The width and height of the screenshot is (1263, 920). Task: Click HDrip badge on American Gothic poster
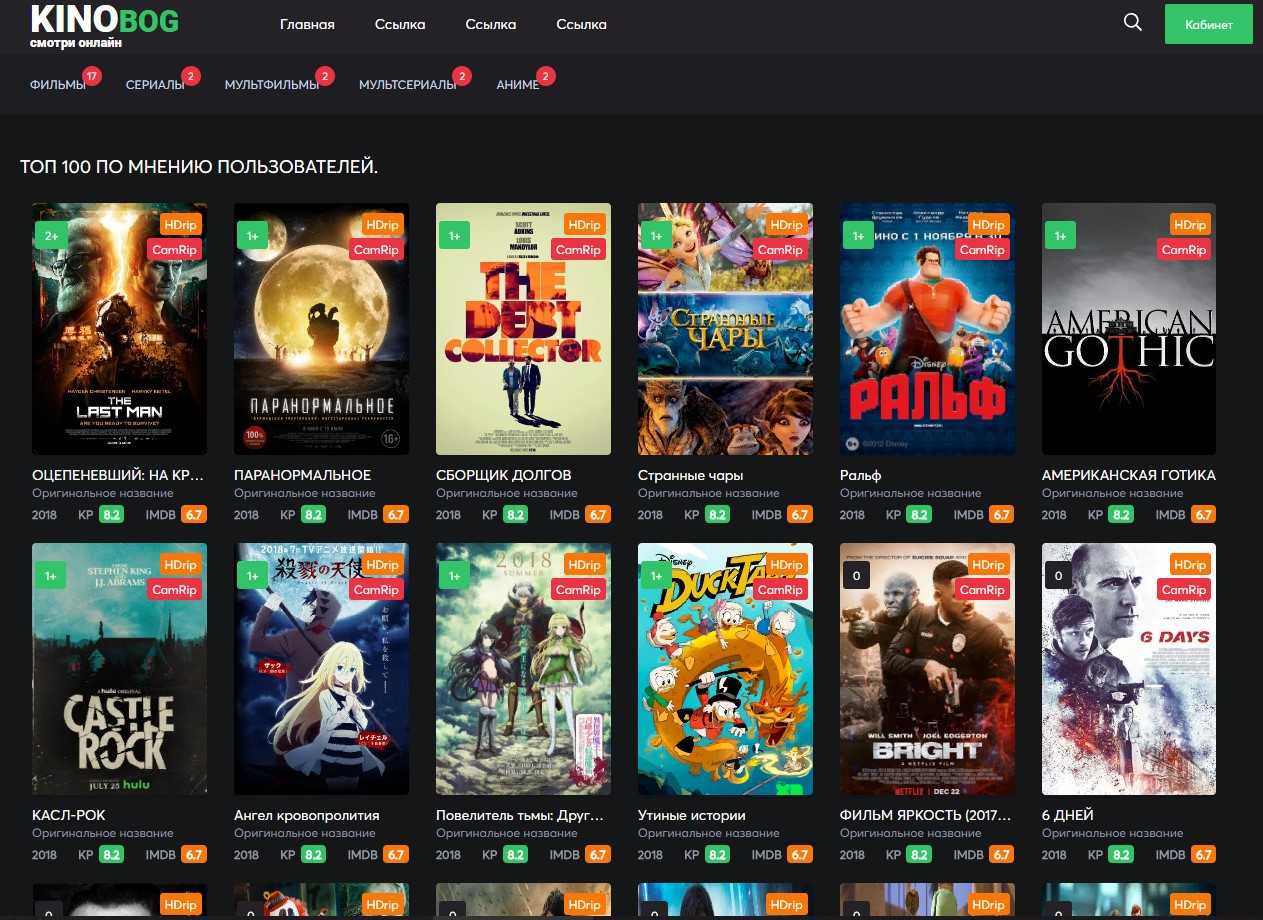pyautogui.click(x=1190, y=225)
